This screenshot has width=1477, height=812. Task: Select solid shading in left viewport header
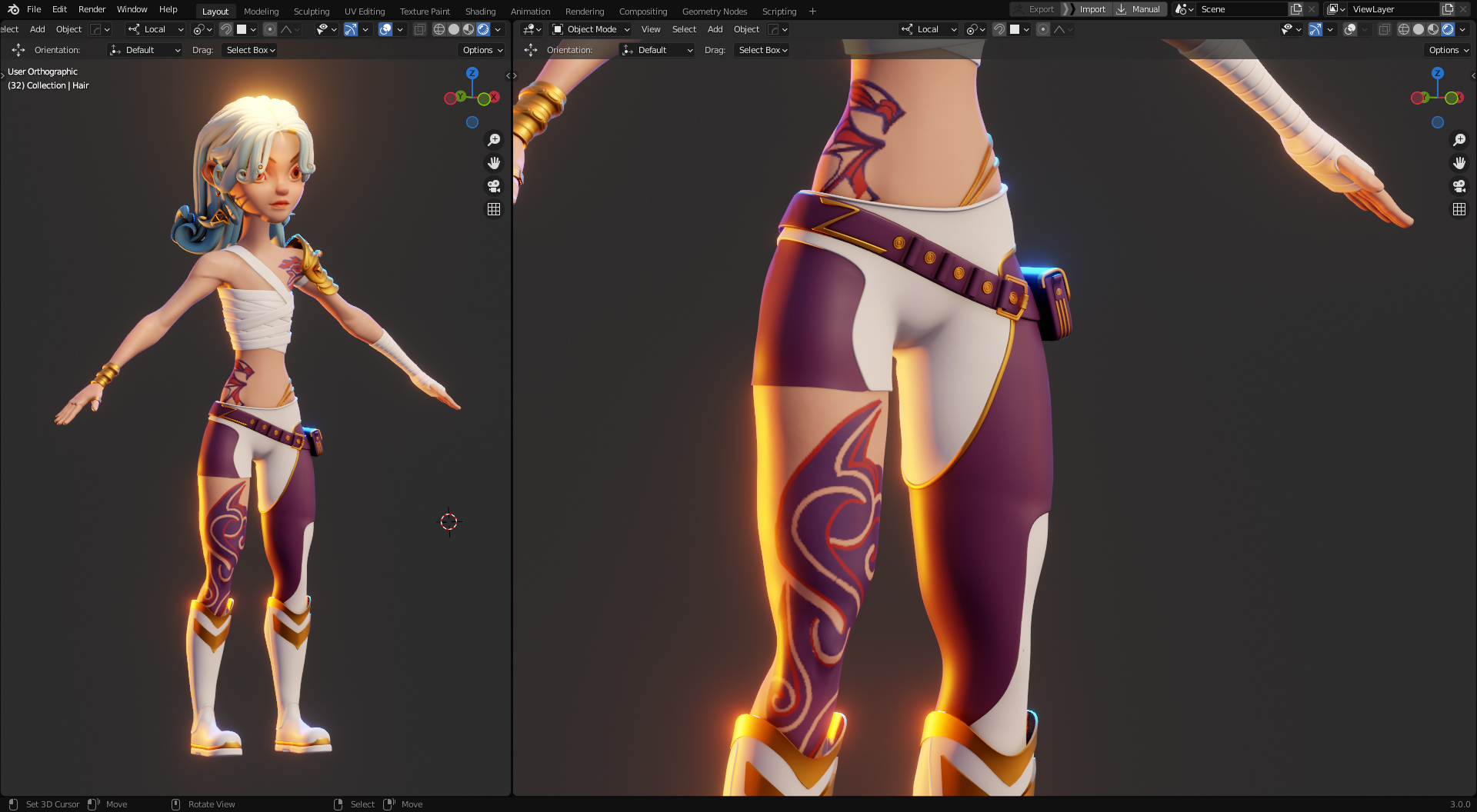454,29
